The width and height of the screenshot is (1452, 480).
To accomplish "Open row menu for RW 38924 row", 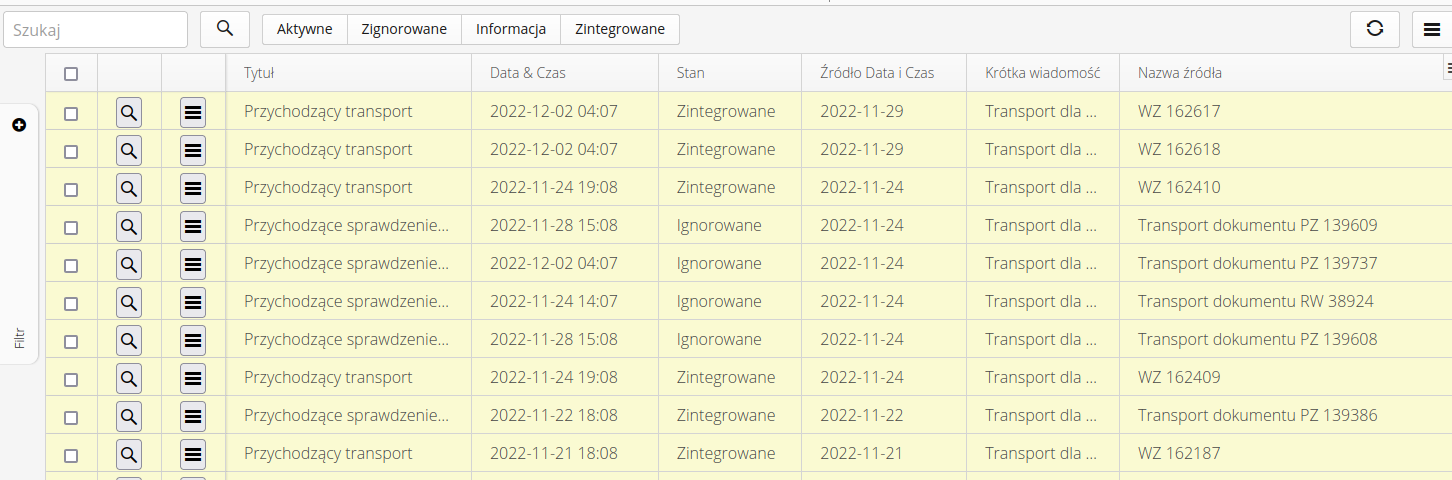I will 193,302.
